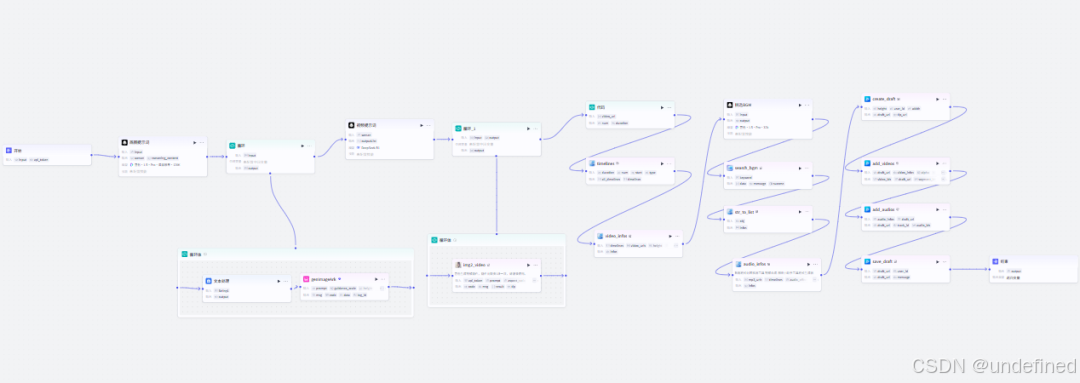Open the save_draft node more-options menu
The image size is (1080, 383).
pyautogui.click(x=944, y=261)
